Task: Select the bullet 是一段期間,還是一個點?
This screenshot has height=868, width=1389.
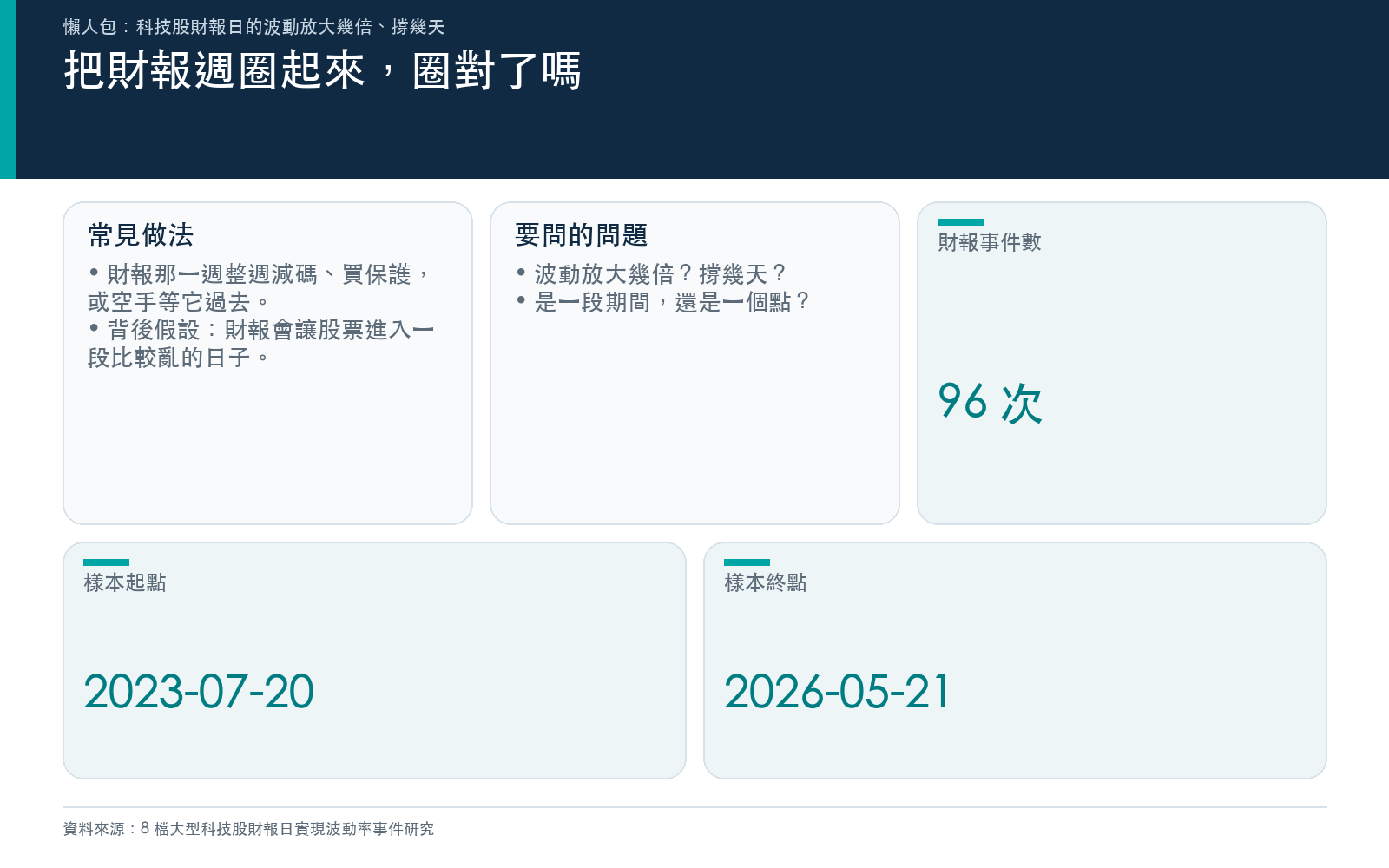Action: tap(663, 302)
